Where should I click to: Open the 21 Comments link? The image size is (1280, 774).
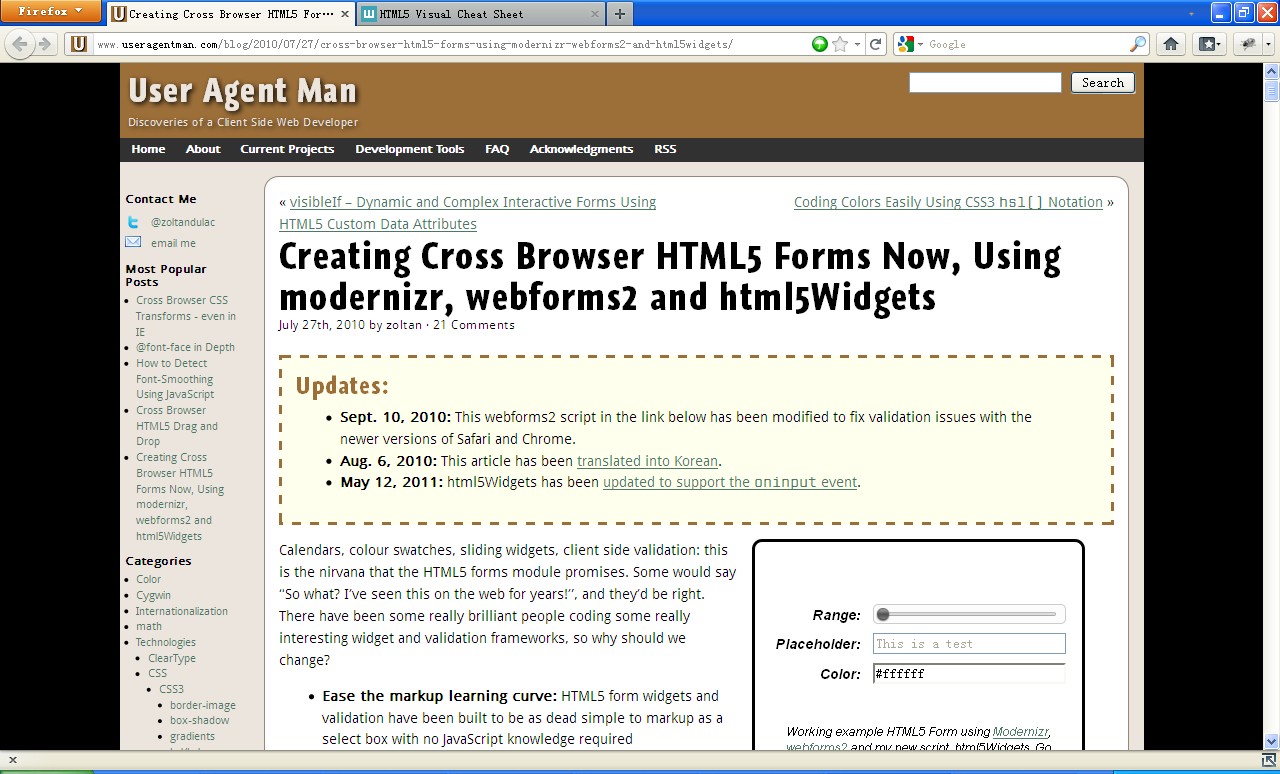tap(474, 325)
